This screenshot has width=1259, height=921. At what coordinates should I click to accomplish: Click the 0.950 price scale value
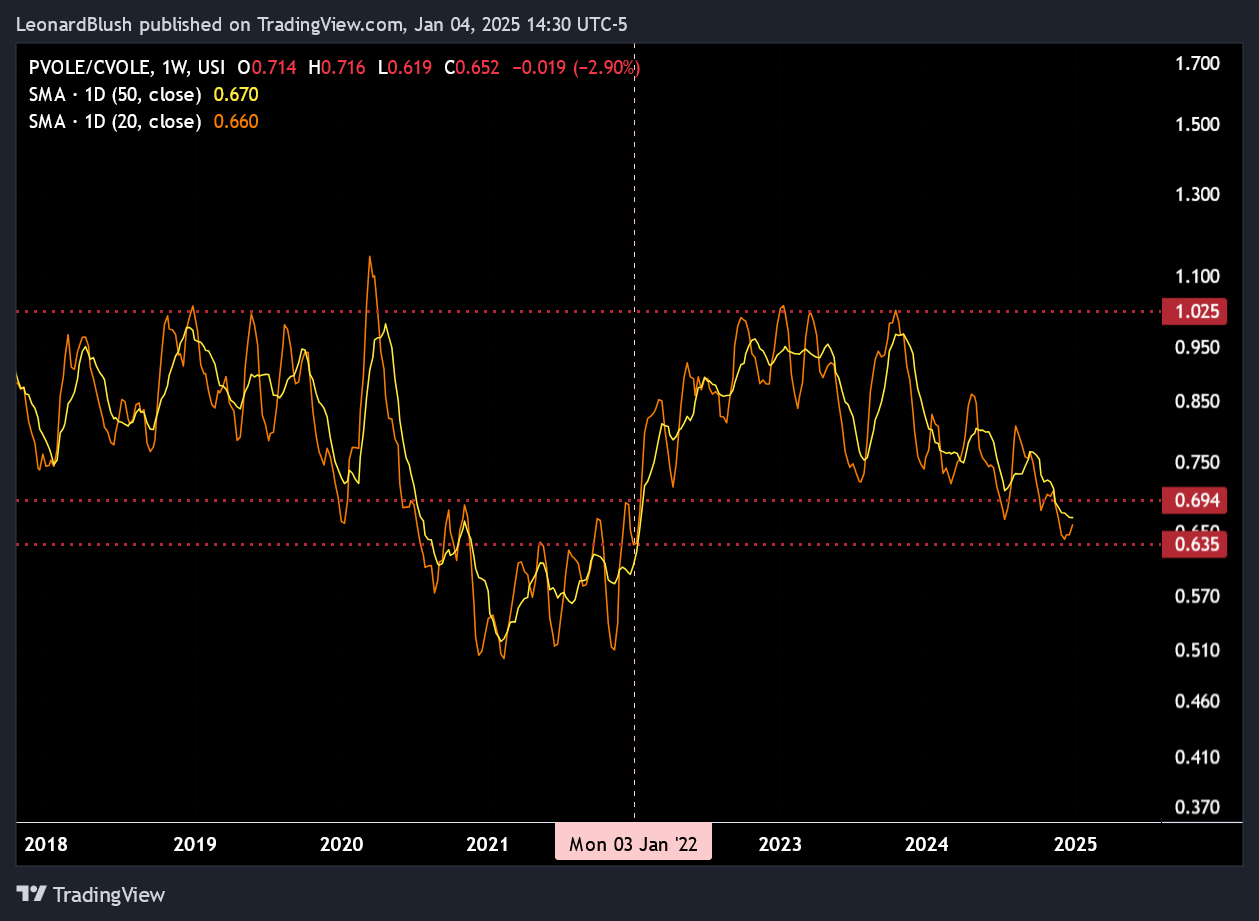click(1199, 347)
